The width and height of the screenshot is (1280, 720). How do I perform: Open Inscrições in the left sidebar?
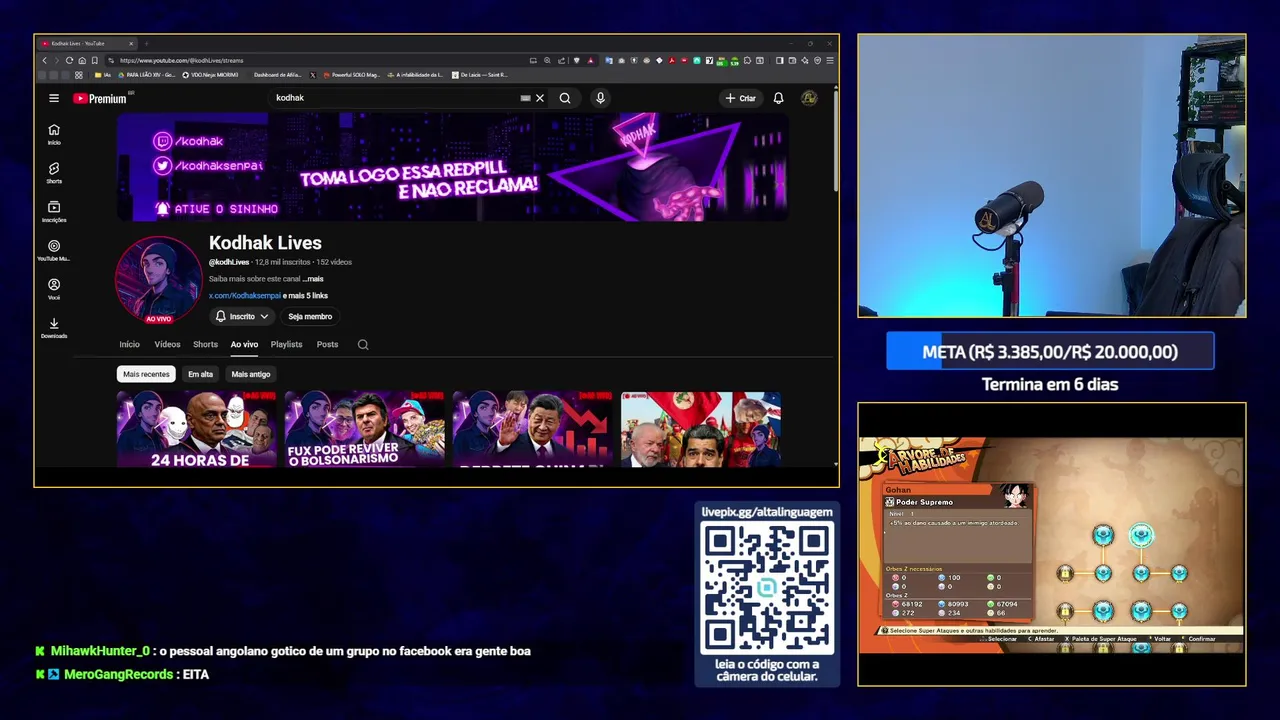pos(54,212)
